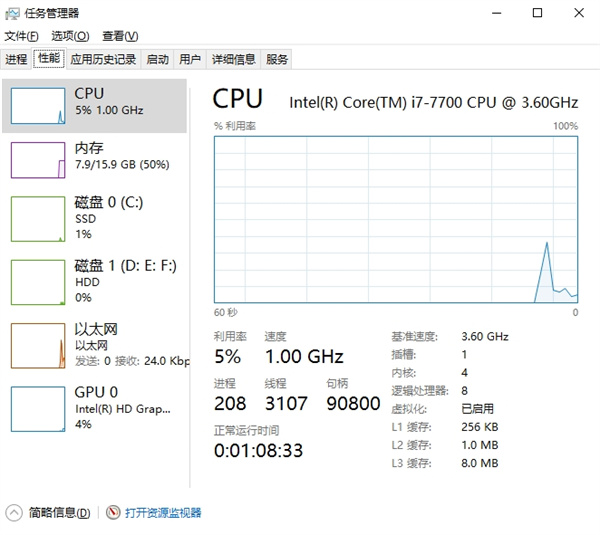Click the resource monitor icon
Screen dimensions: 600x535
coord(113,512)
